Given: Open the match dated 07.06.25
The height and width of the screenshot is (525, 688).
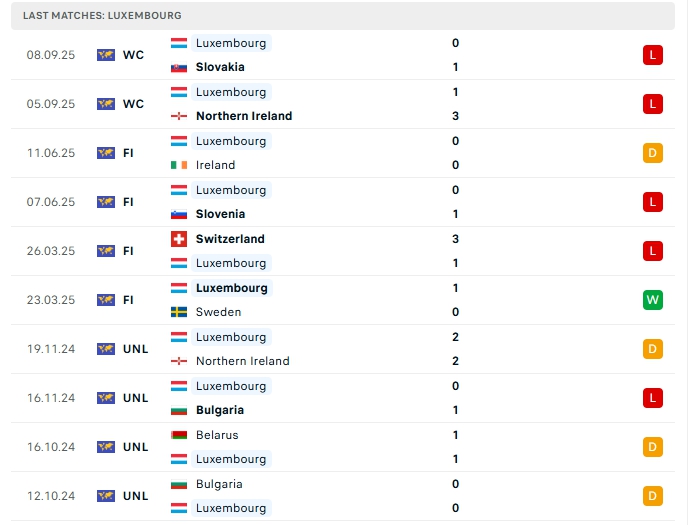Looking at the screenshot, I should pyautogui.click(x=343, y=202).
